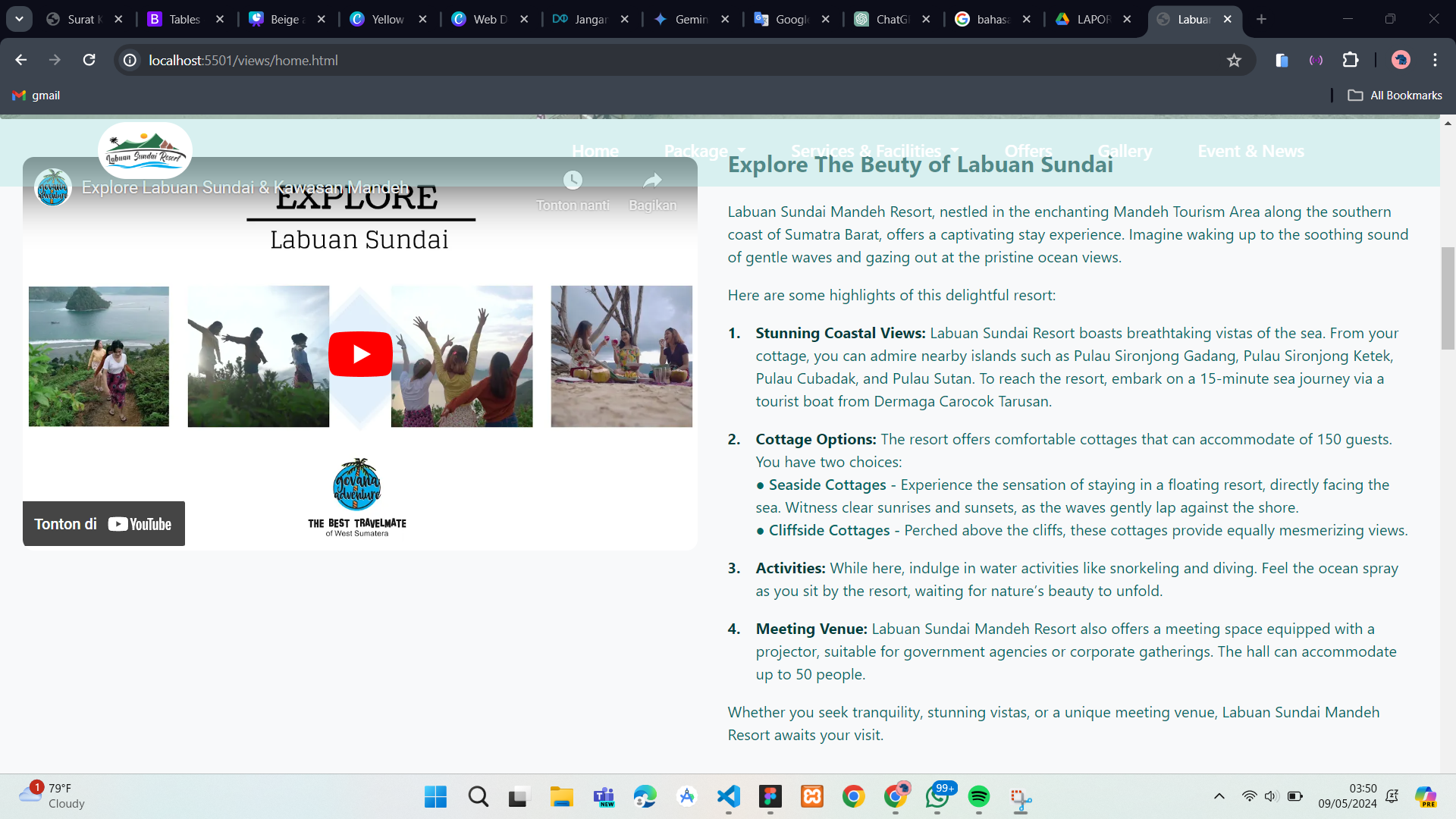
Task: Open clock and date 03:50
Action: (1347, 796)
